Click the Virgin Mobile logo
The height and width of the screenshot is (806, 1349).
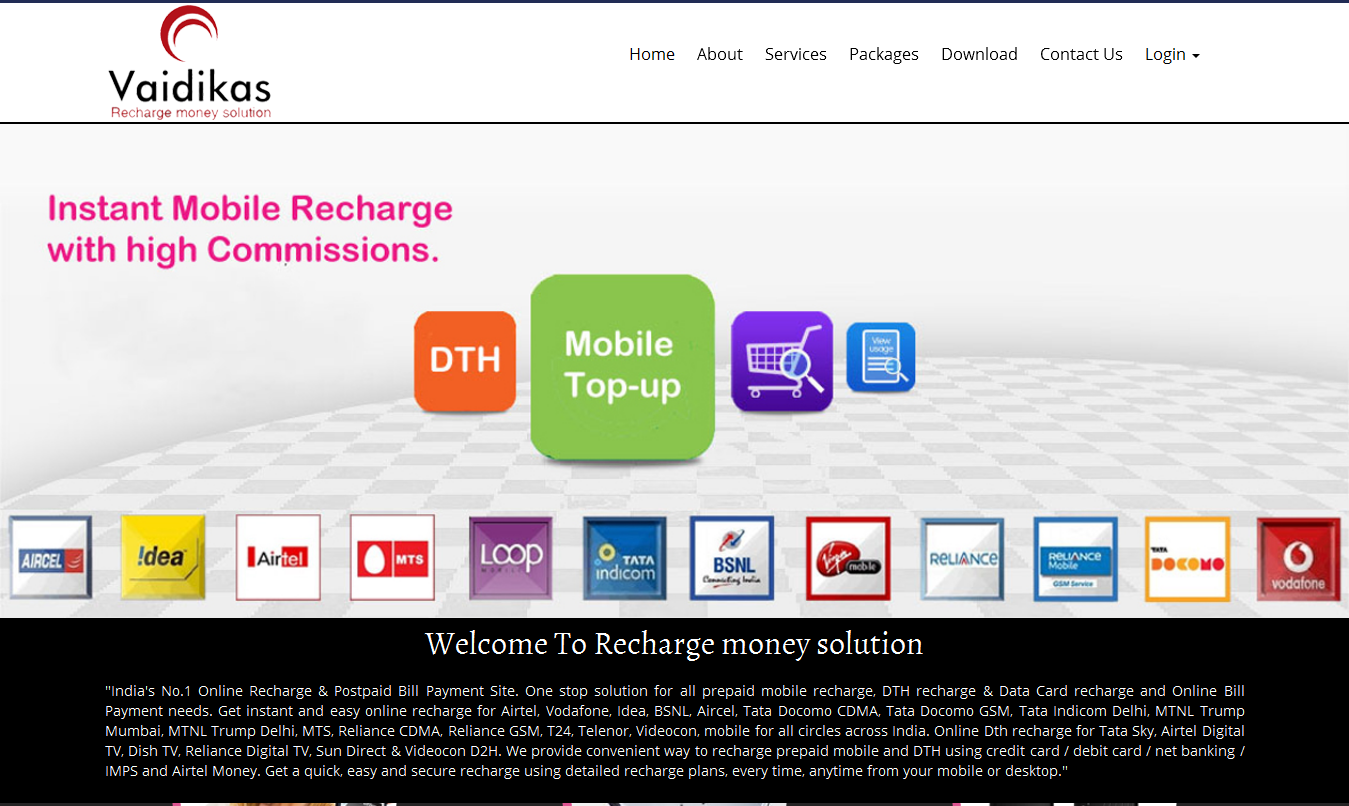point(848,558)
